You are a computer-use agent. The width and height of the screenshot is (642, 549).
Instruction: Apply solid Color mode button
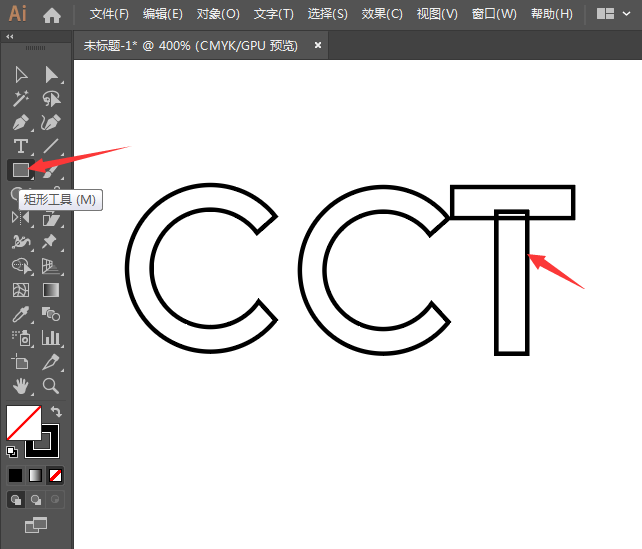click(16, 476)
